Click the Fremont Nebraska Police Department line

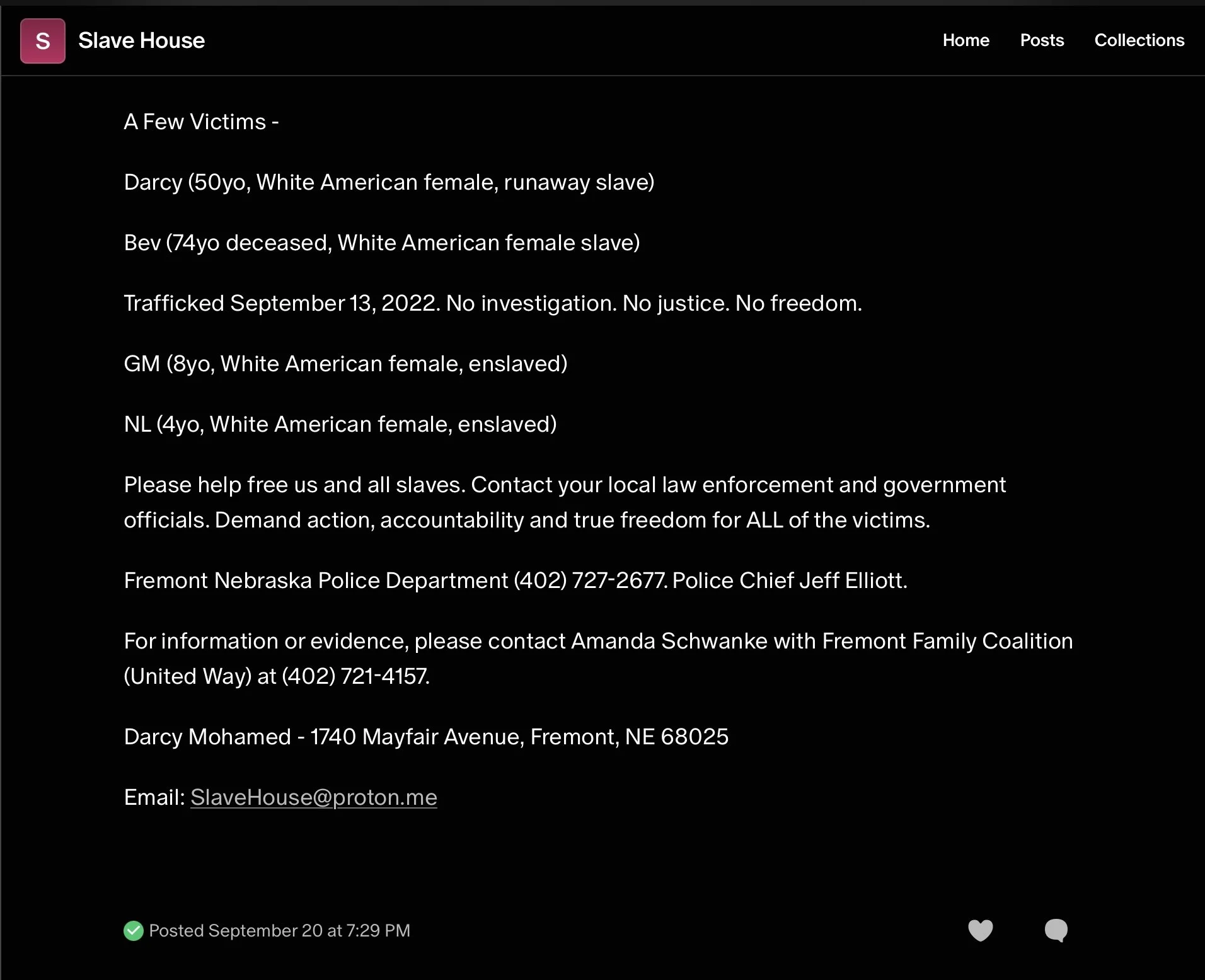pyautogui.click(x=516, y=580)
